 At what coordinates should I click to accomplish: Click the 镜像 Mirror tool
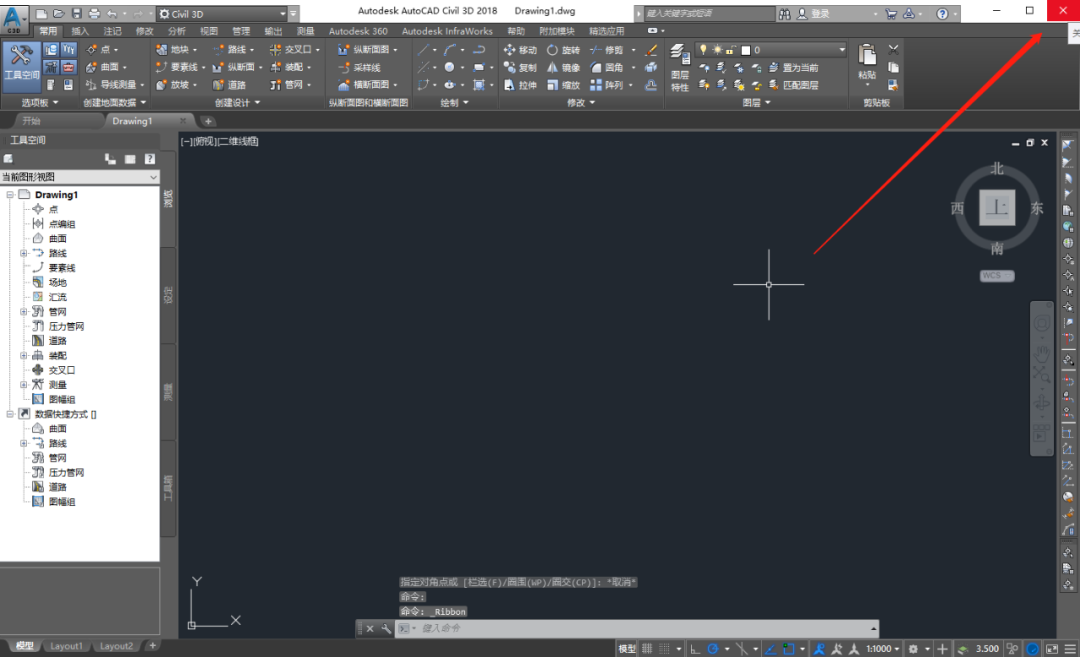[x=563, y=67]
